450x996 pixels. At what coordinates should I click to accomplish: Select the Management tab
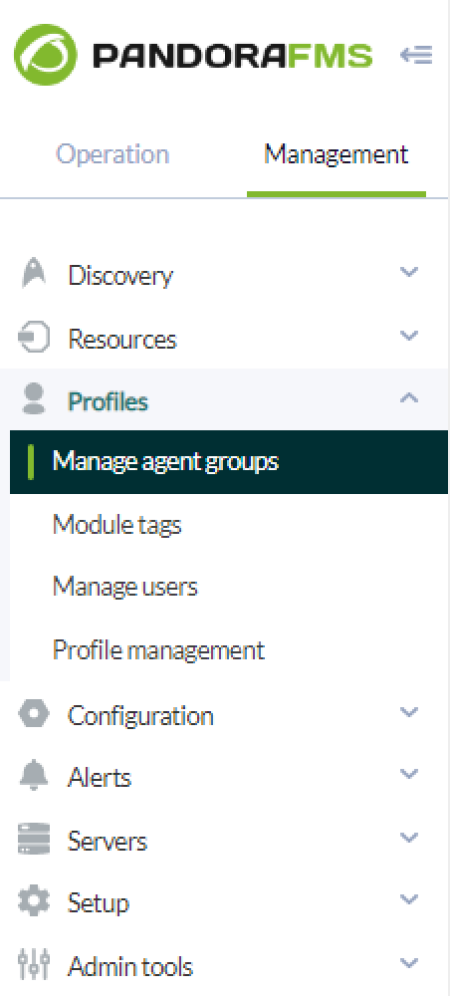click(x=336, y=154)
